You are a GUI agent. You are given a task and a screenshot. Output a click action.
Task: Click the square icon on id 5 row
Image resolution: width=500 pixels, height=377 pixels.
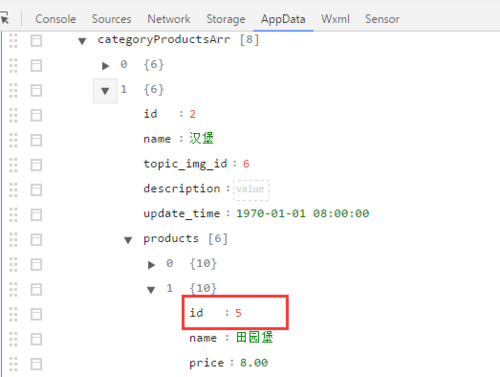36,314
